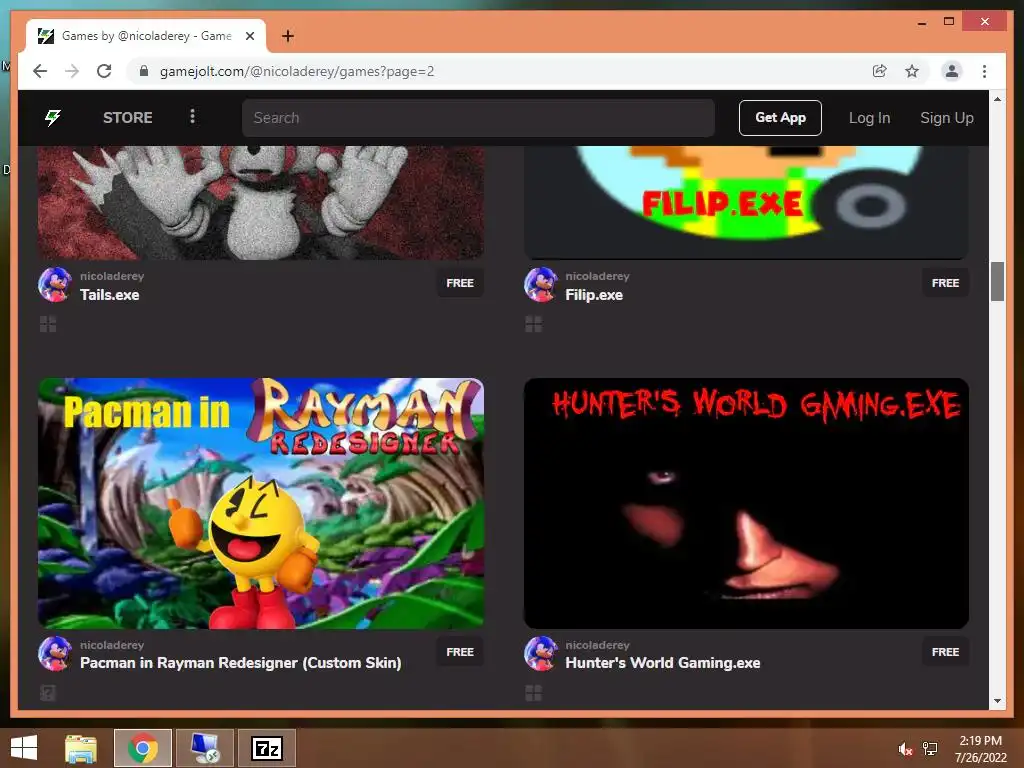Open the Windows Start menu
The height and width of the screenshot is (768, 1024).
pos(24,748)
